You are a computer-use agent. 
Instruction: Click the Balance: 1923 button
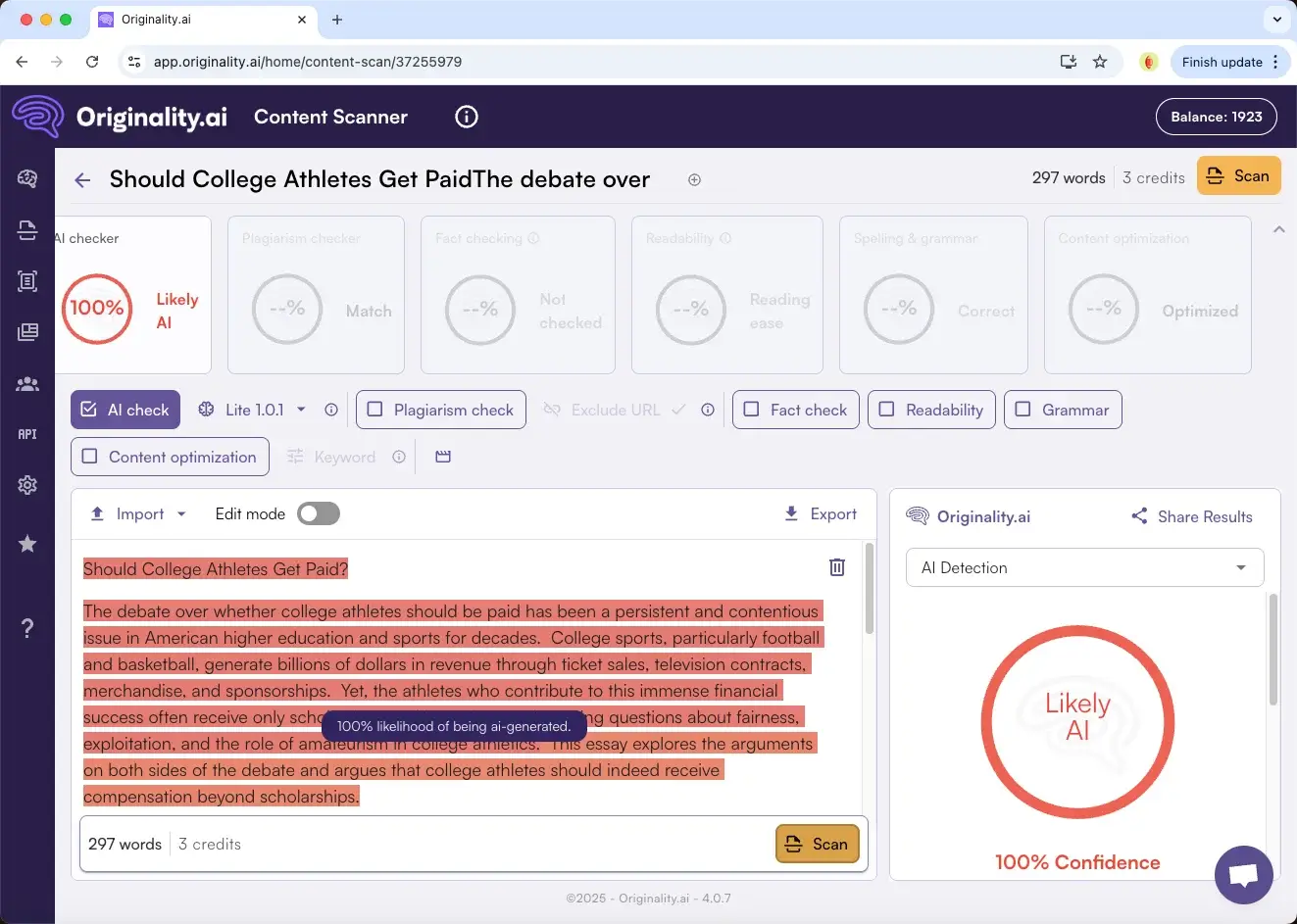[x=1217, y=117]
